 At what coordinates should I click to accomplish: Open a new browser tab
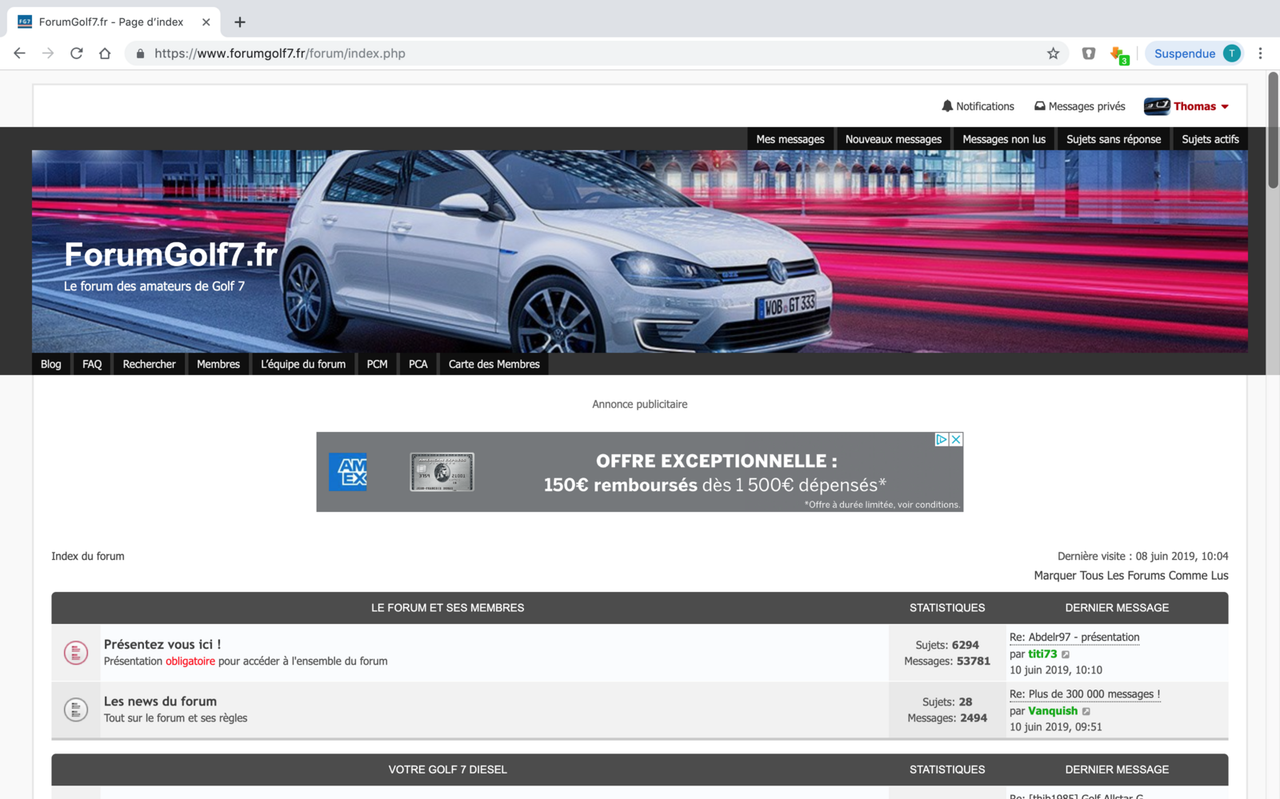pos(240,21)
